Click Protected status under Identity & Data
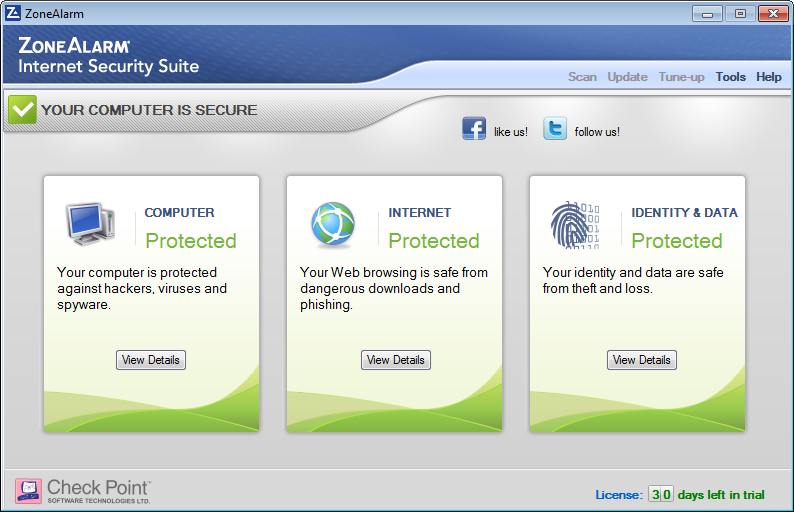 coord(677,241)
